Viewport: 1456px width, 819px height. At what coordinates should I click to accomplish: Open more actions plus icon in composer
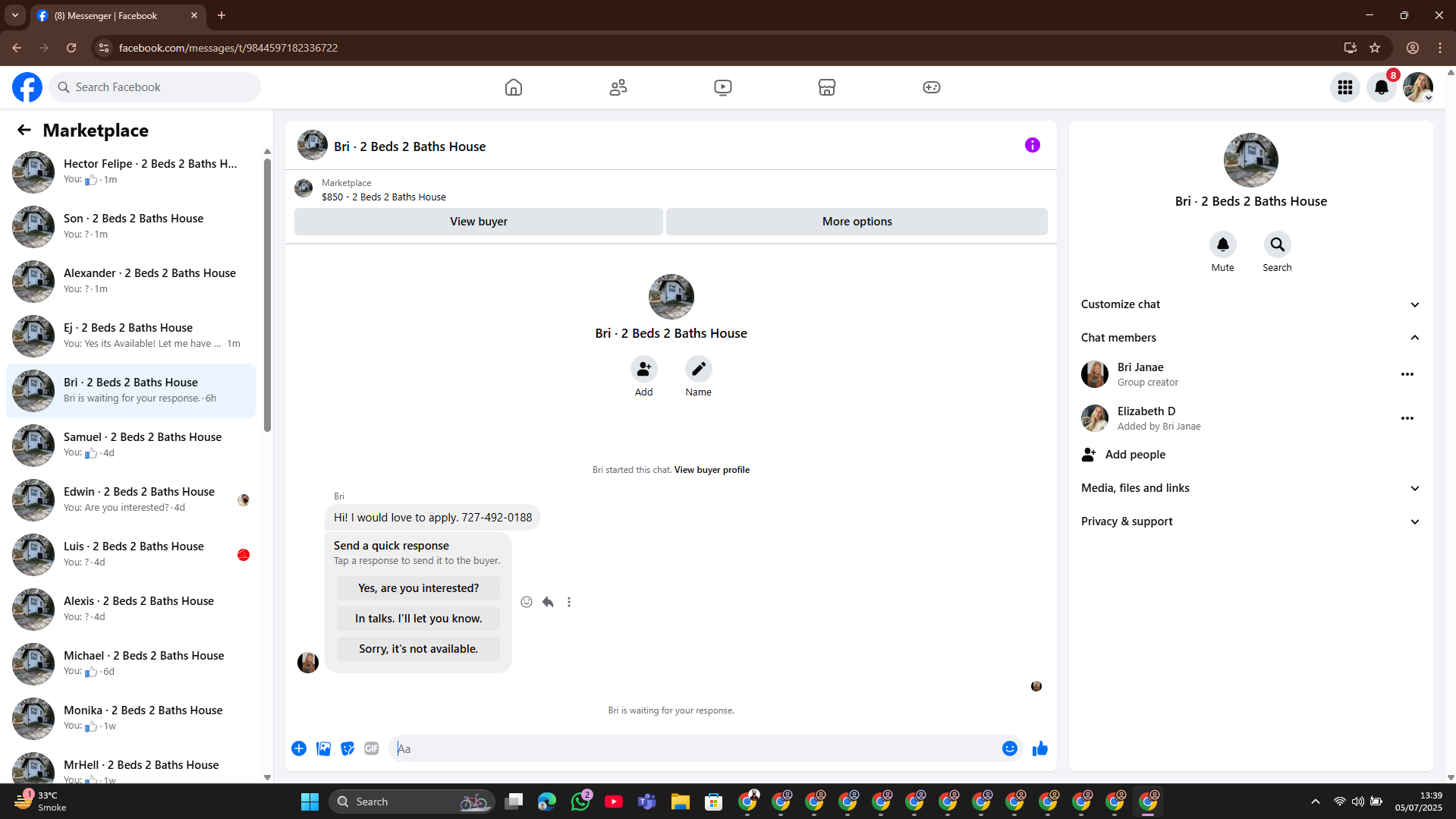[x=299, y=748]
